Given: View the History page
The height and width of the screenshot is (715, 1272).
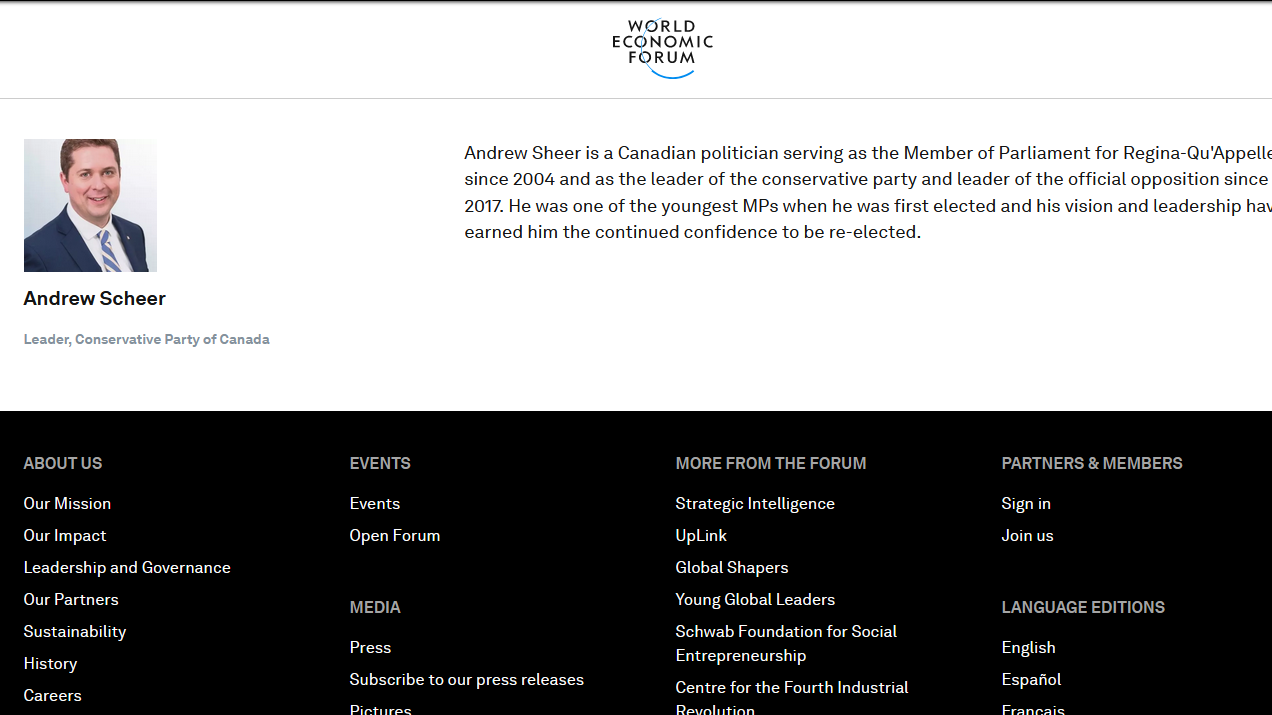Looking at the screenshot, I should 50,663.
